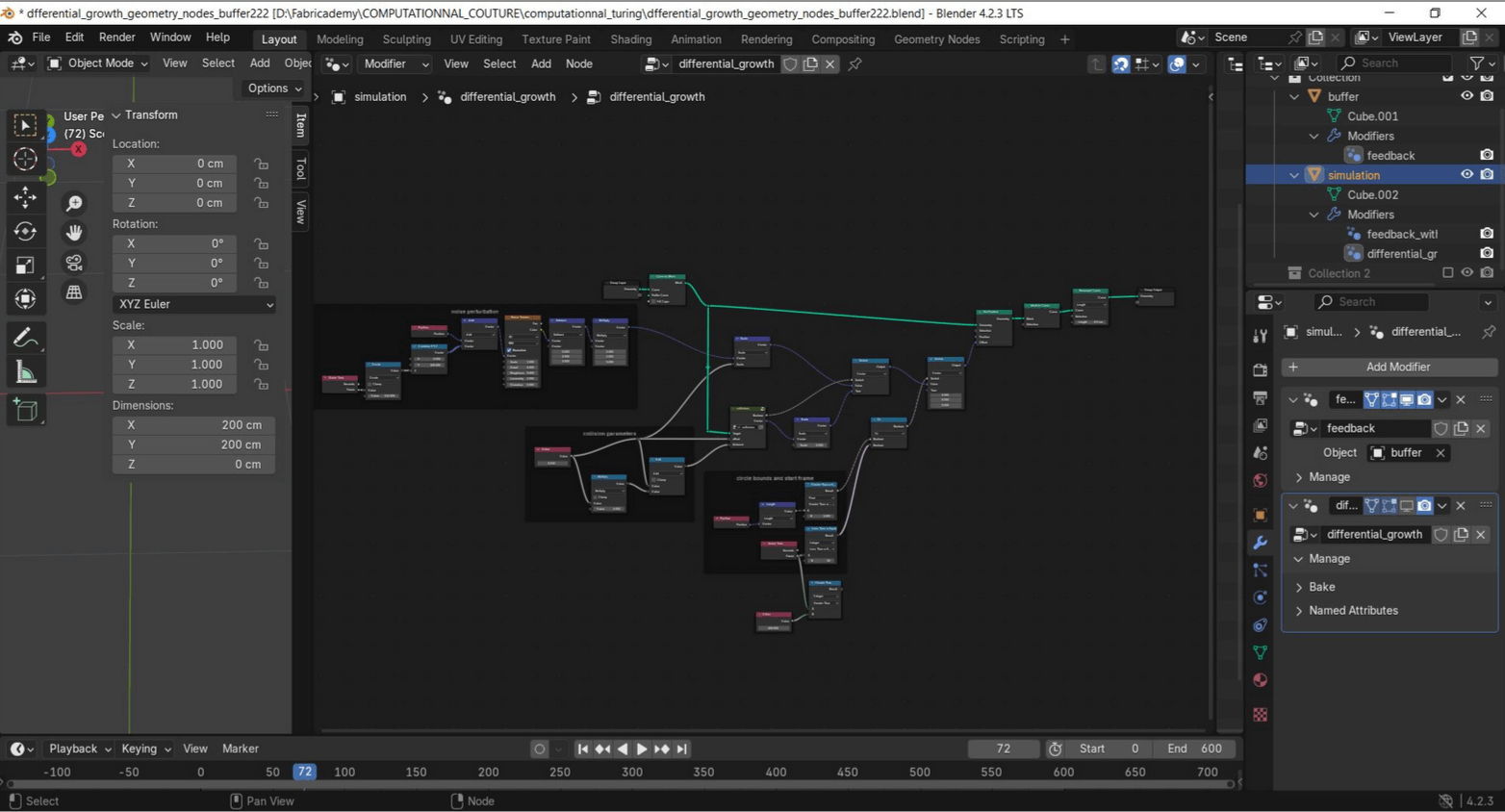Click the Measure ruler tool
The width and height of the screenshot is (1505, 812).
click(25, 373)
